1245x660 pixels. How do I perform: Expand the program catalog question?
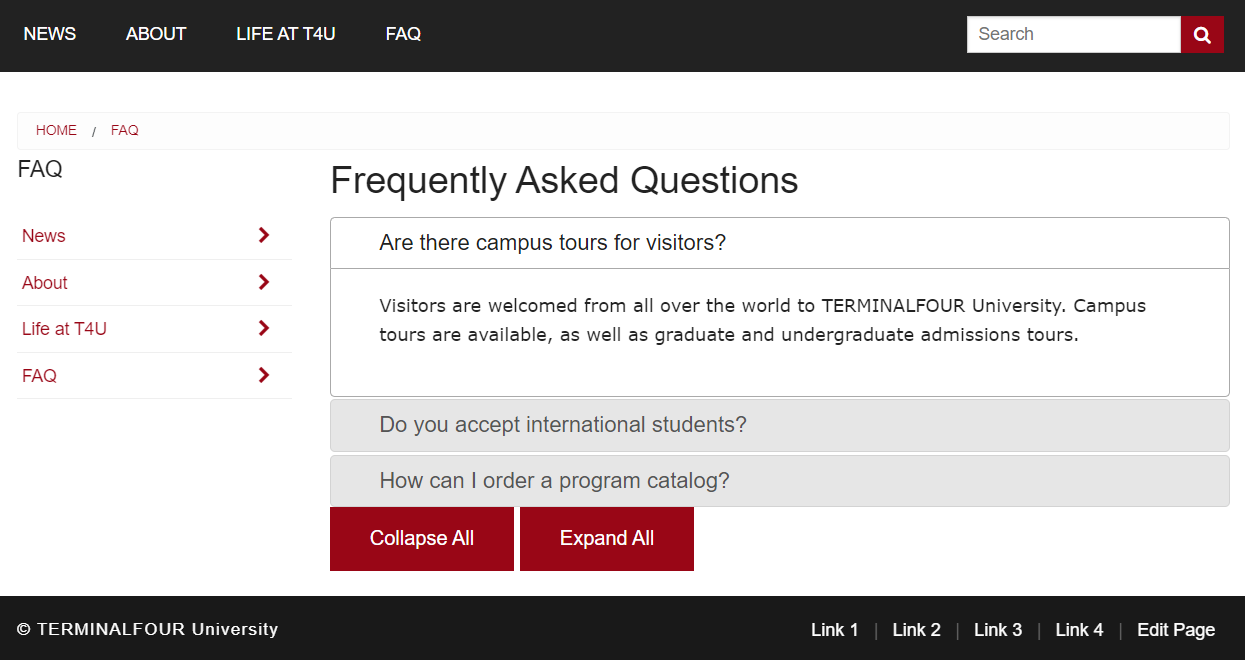tap(779, 481)
